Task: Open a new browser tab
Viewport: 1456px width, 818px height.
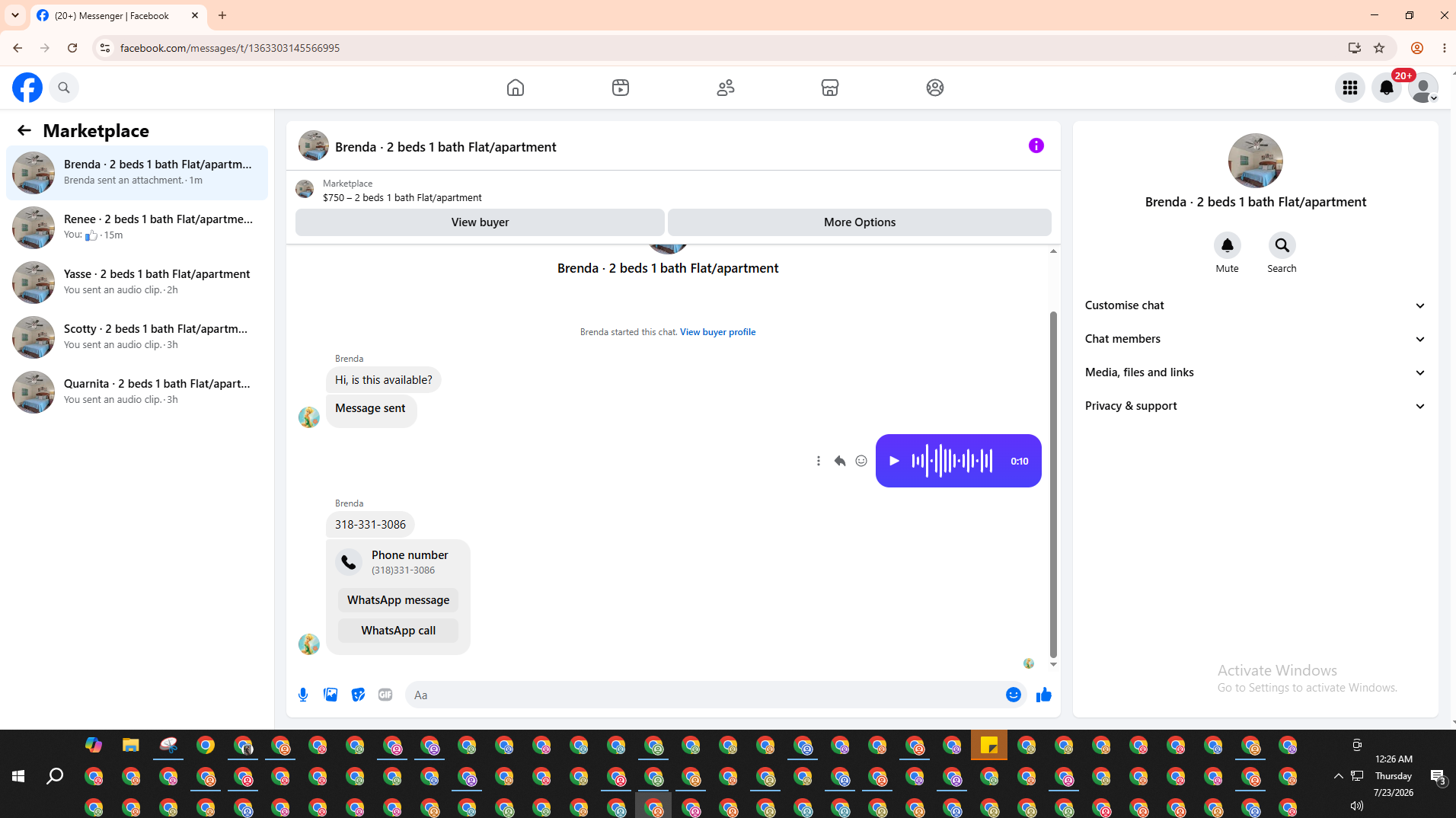Action: 222,15
